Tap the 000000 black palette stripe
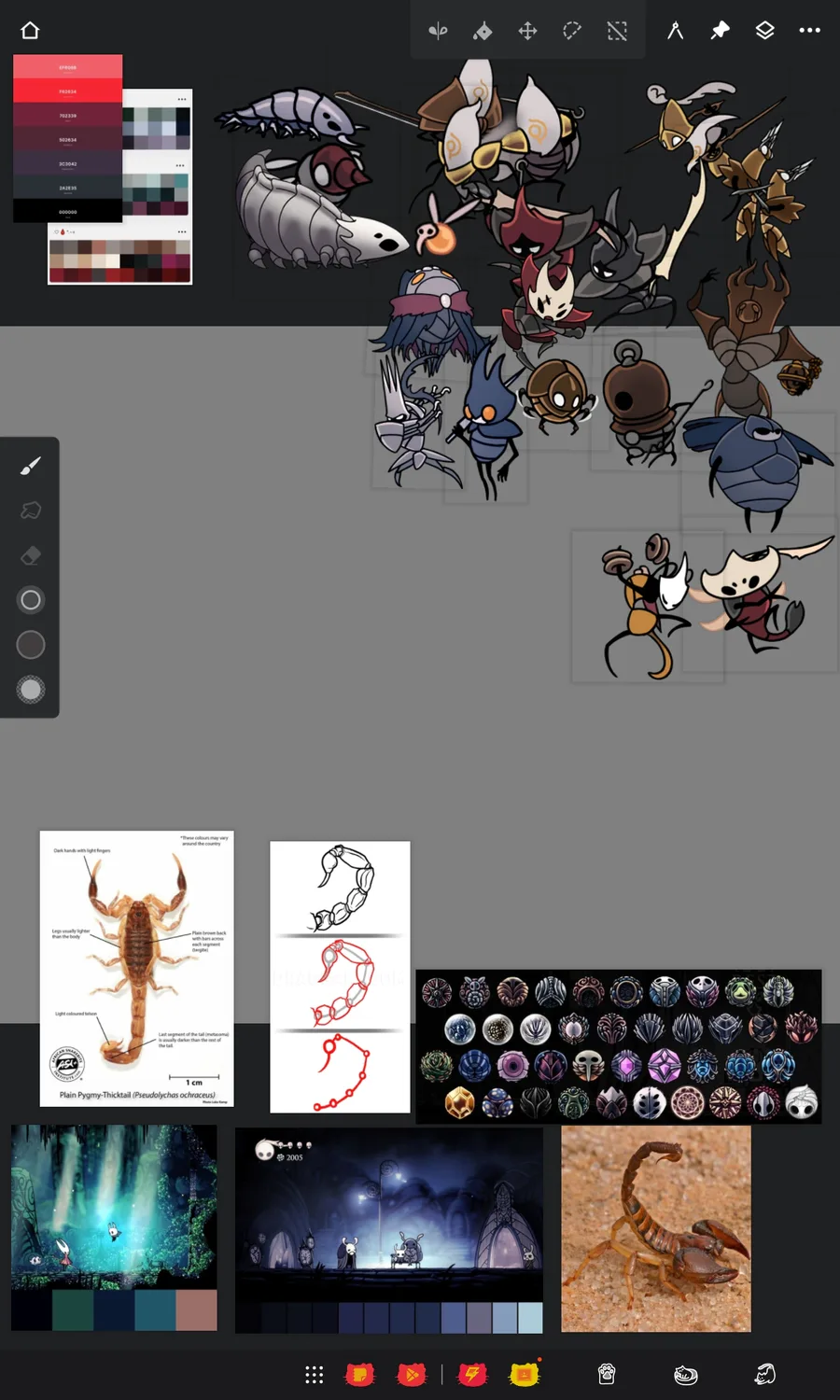The height and width of the screenshot is (1400, 840). point(67,212)
